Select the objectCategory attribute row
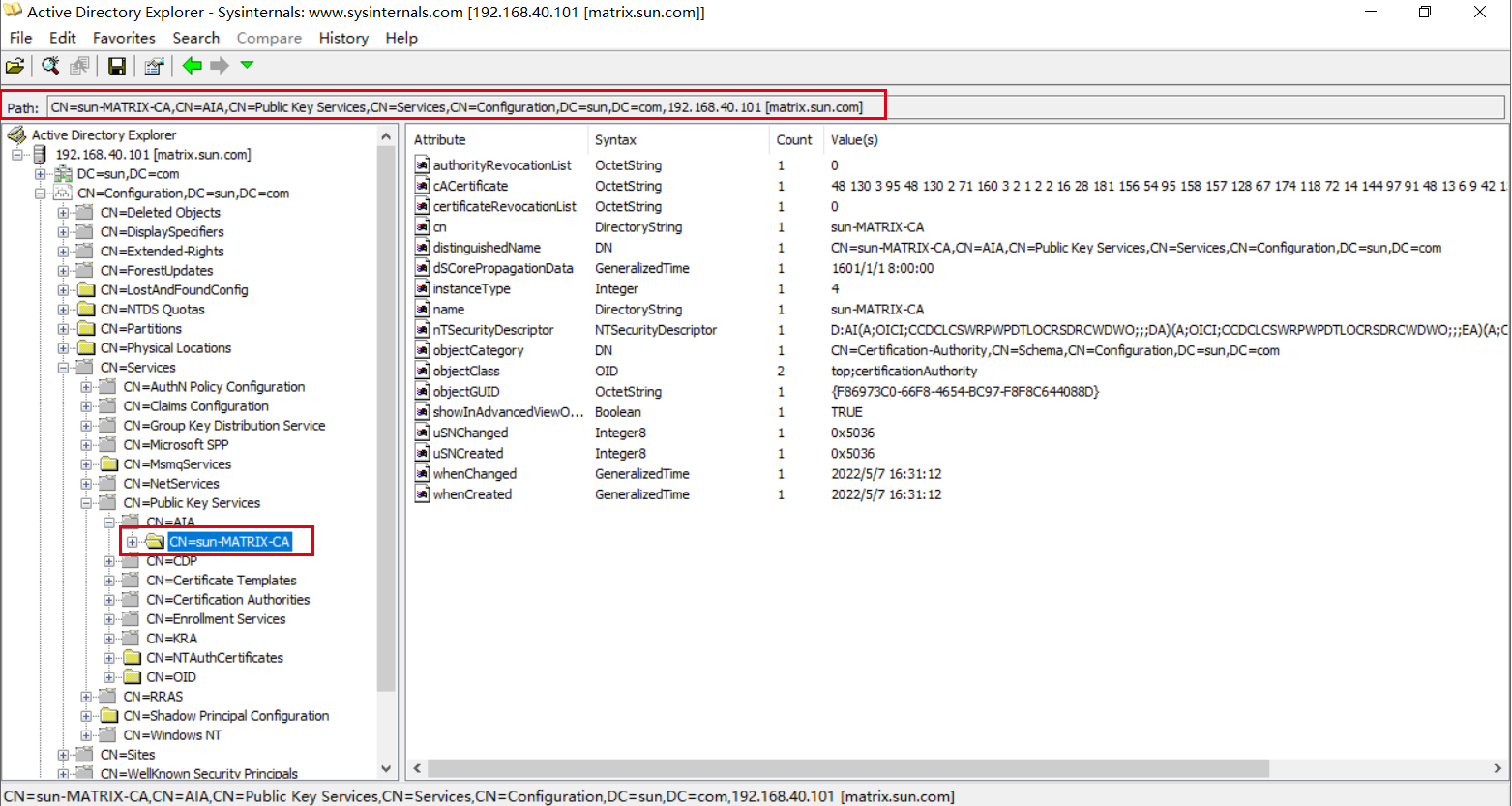 point(958,350)
